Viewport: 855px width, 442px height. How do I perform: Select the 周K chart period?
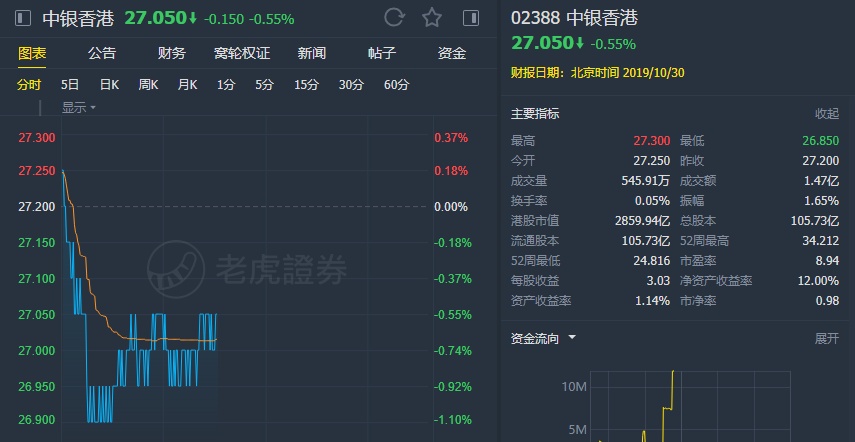coord(148,85)
